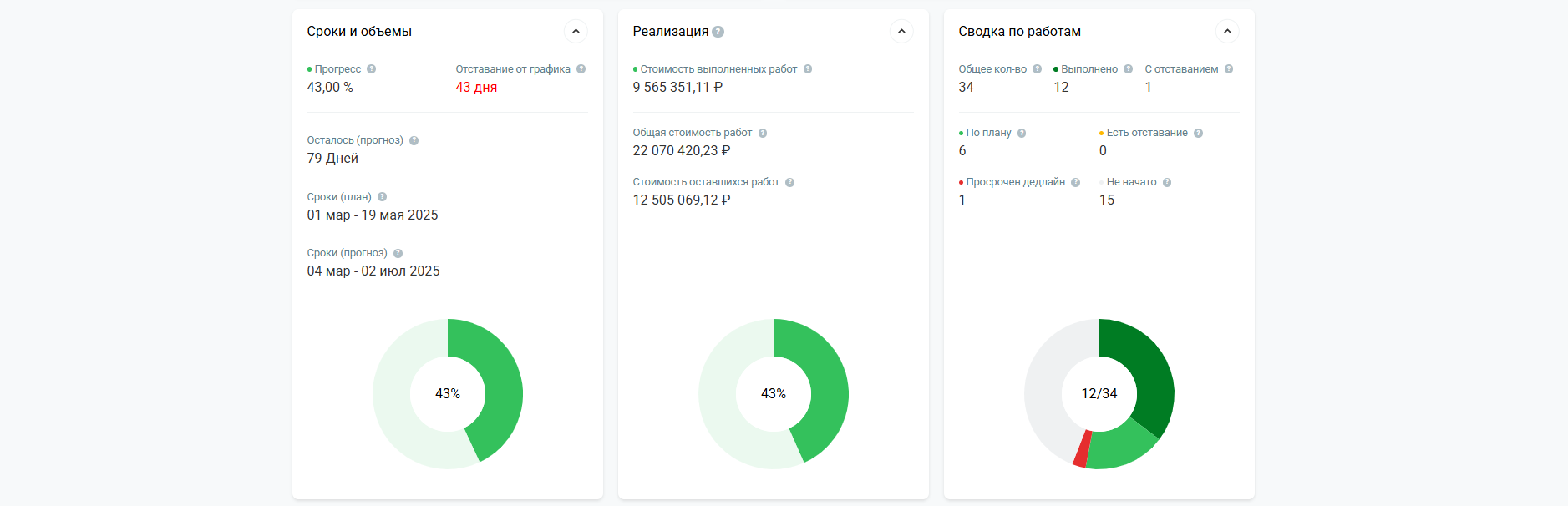The width and height of the screenshot is (1568, 506).
Task: Click the 12/34 donut center label
Action: [1099, 394]
